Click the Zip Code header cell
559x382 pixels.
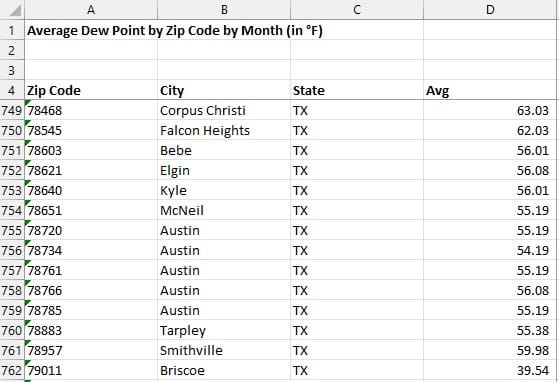click(91, 90)
